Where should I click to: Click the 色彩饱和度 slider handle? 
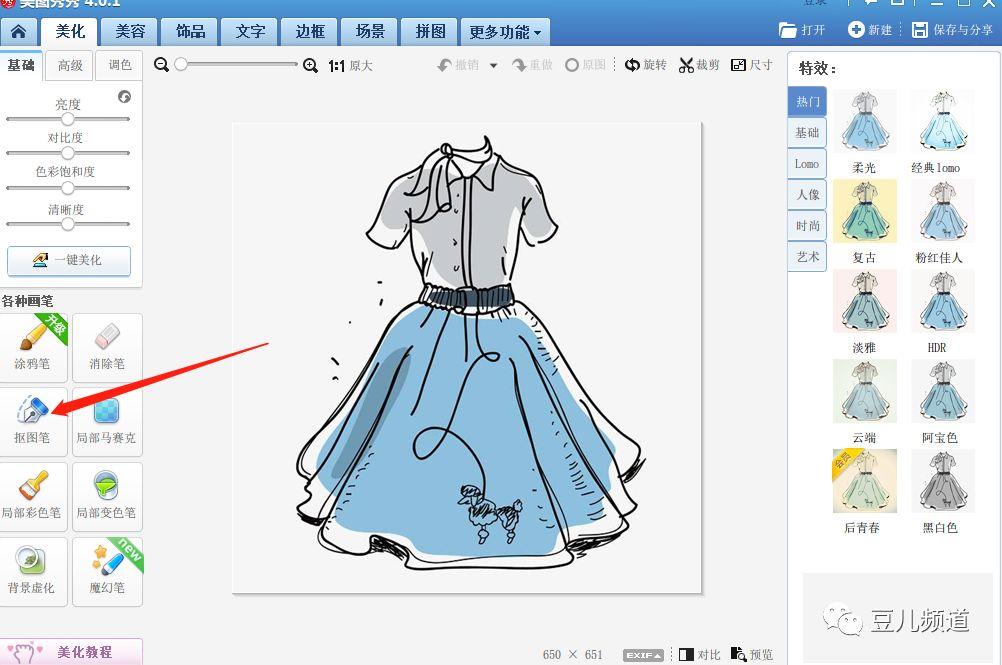pos(68,188)
